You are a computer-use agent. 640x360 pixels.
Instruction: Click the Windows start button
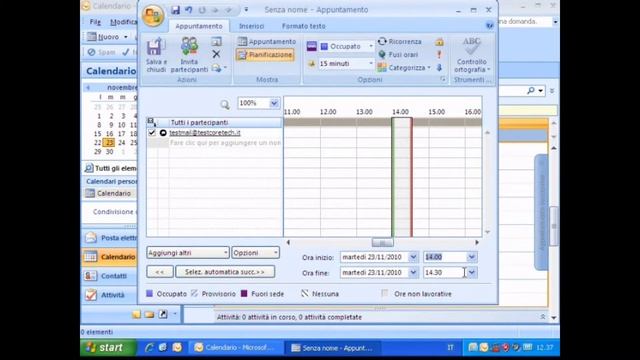[x=108, y=347]
